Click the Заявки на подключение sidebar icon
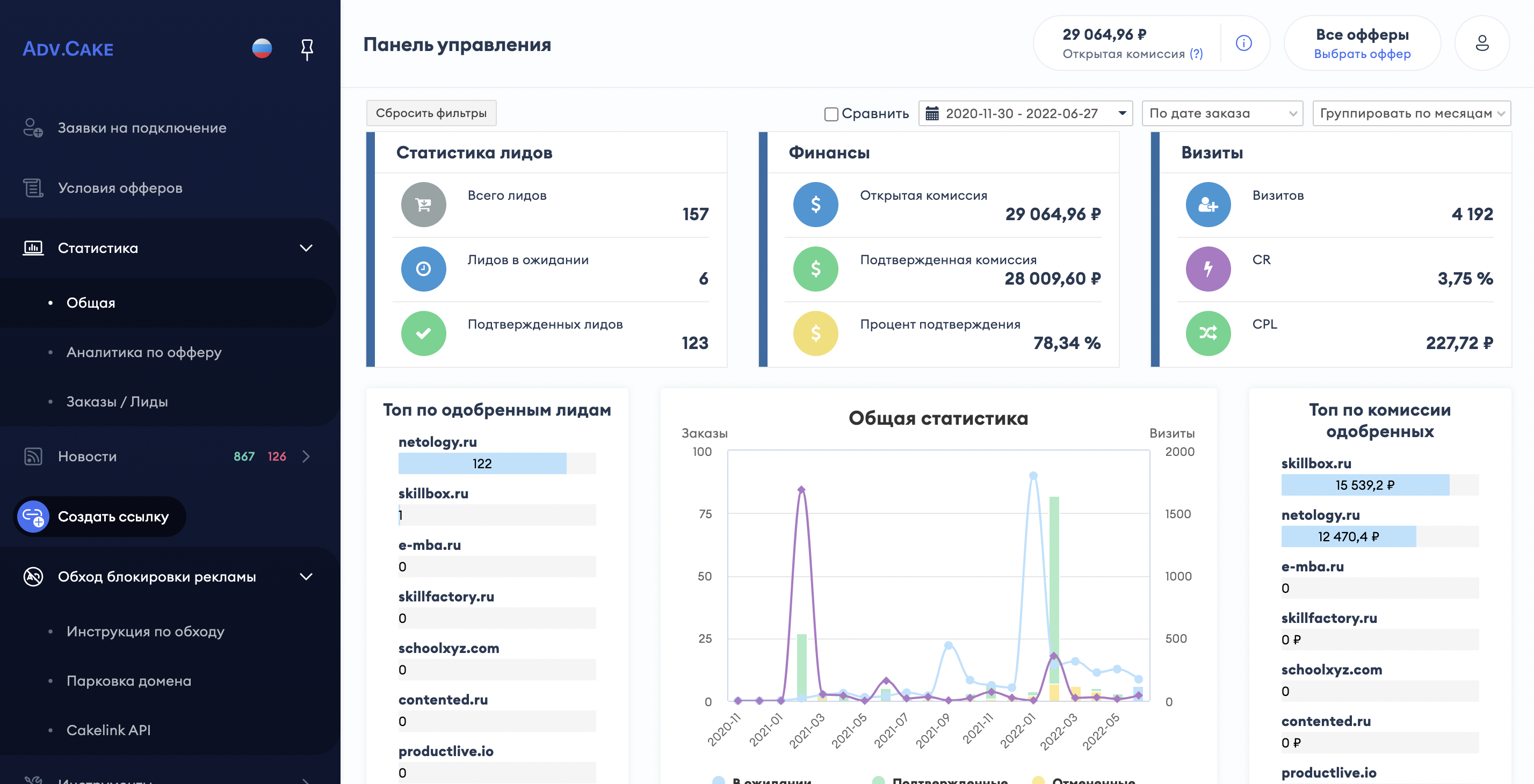The image size is (1534, 784). tap(33, 128)
